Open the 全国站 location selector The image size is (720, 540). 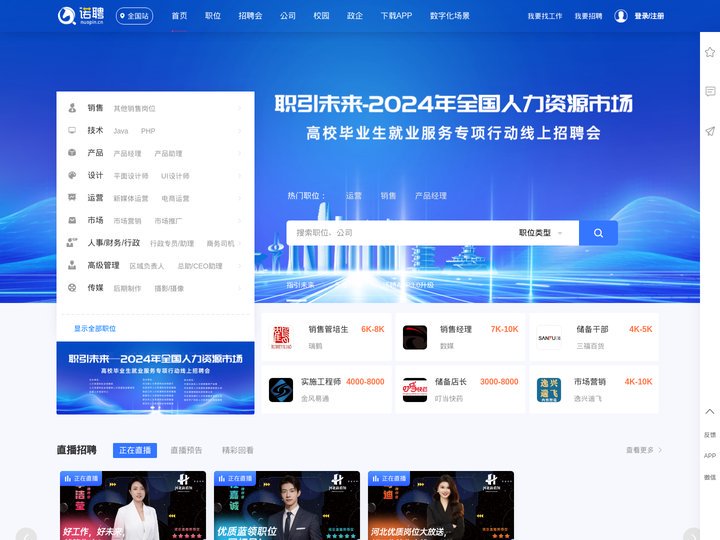click(x=134, y=16)
